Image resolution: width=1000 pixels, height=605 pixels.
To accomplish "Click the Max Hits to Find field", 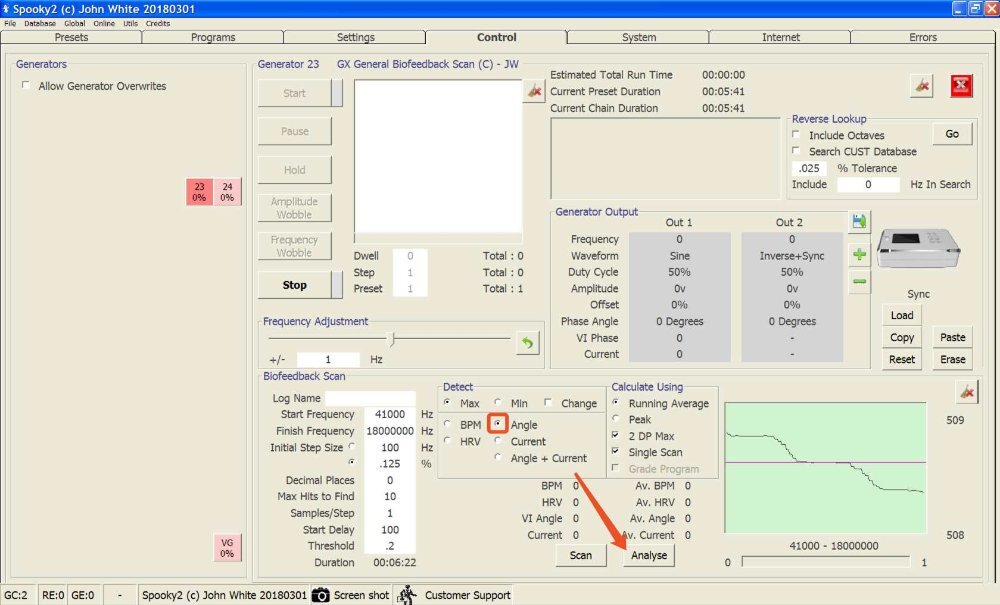I will (390, 496).
